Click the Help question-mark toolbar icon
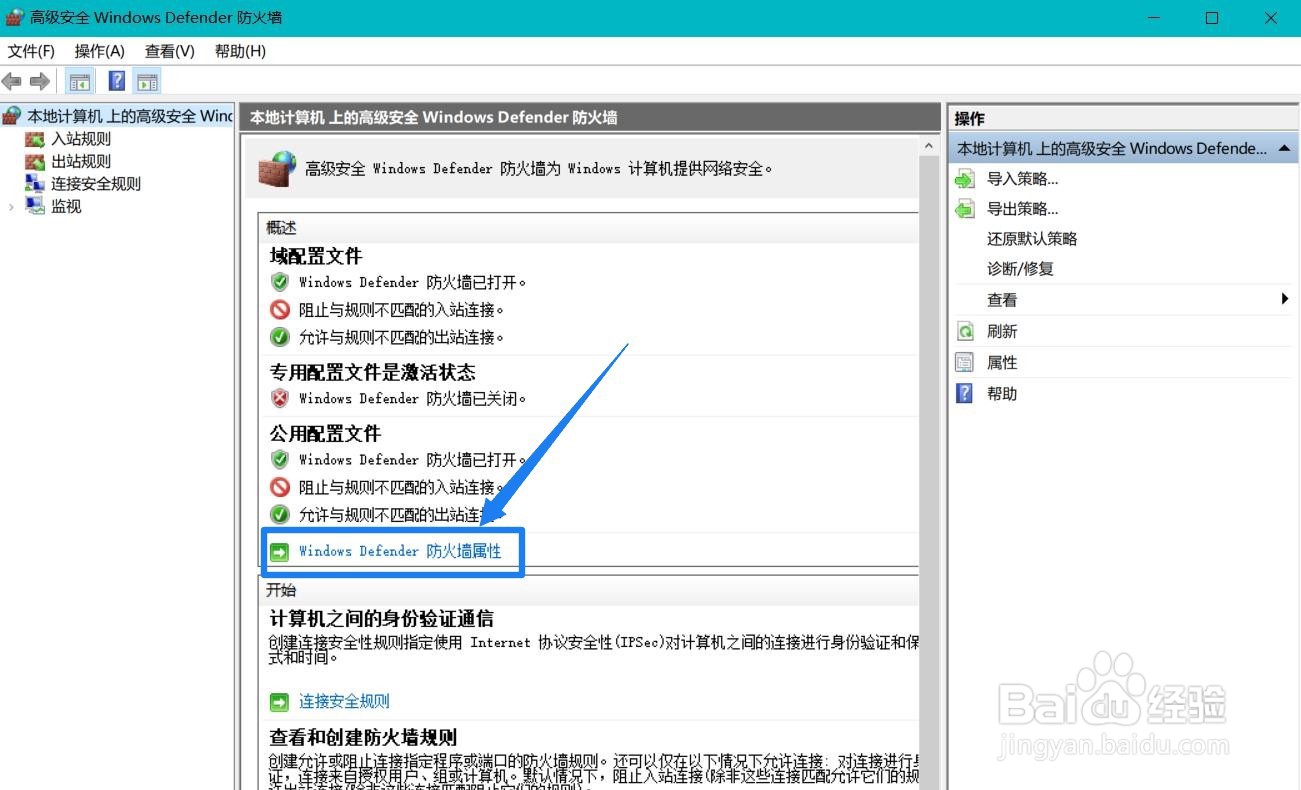 click(116, 81)
